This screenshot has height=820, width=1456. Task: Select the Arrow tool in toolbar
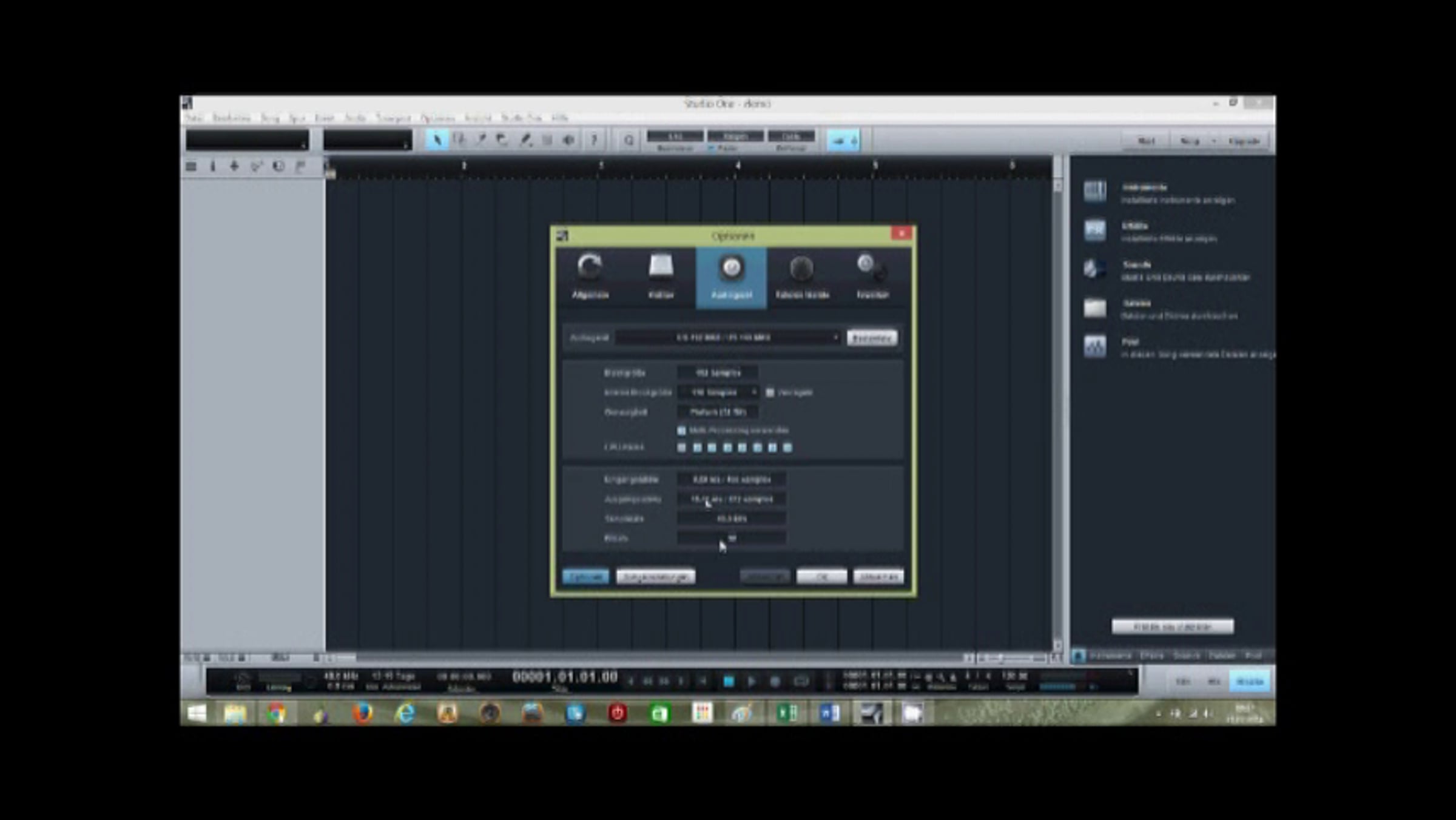pyautogui.click(x=437, y=141)
